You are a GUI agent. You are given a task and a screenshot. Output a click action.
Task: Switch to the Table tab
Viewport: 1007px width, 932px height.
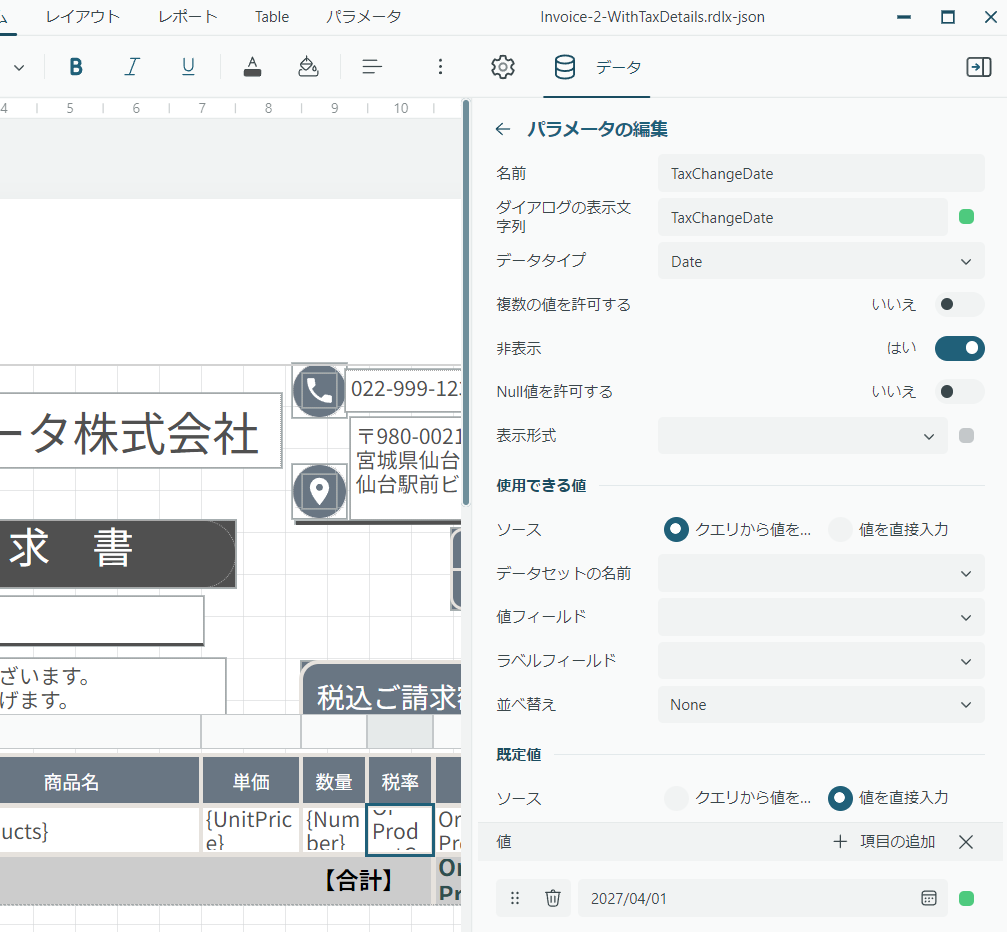tap(272, 17)
